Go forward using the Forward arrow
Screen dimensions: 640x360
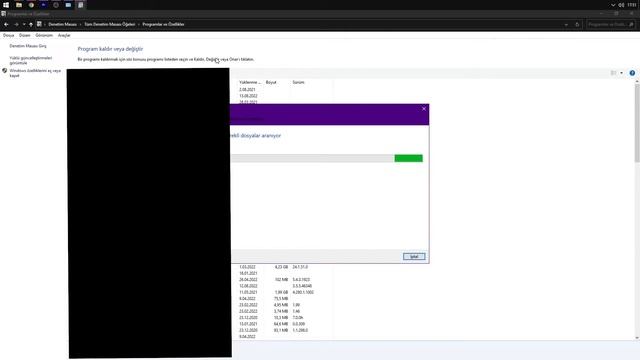pyautogui.click(x=16, y=24)
